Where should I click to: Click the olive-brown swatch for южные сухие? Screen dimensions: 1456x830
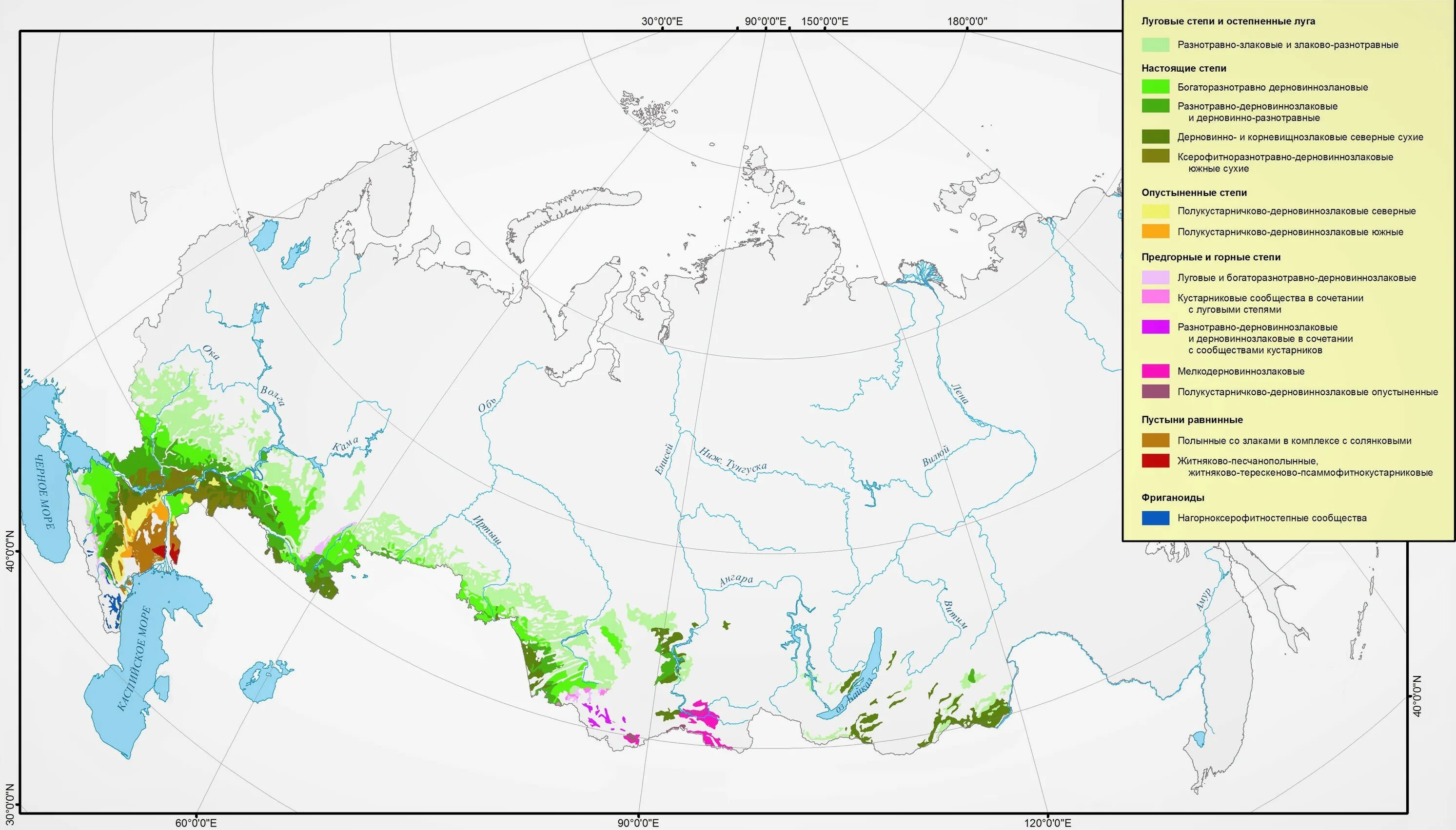click(x=1156, y=156)
